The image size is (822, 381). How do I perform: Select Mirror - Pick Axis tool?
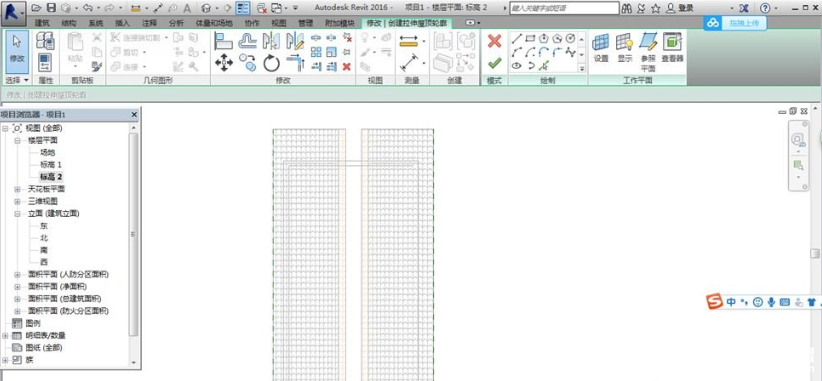click(x=272, y=41)
